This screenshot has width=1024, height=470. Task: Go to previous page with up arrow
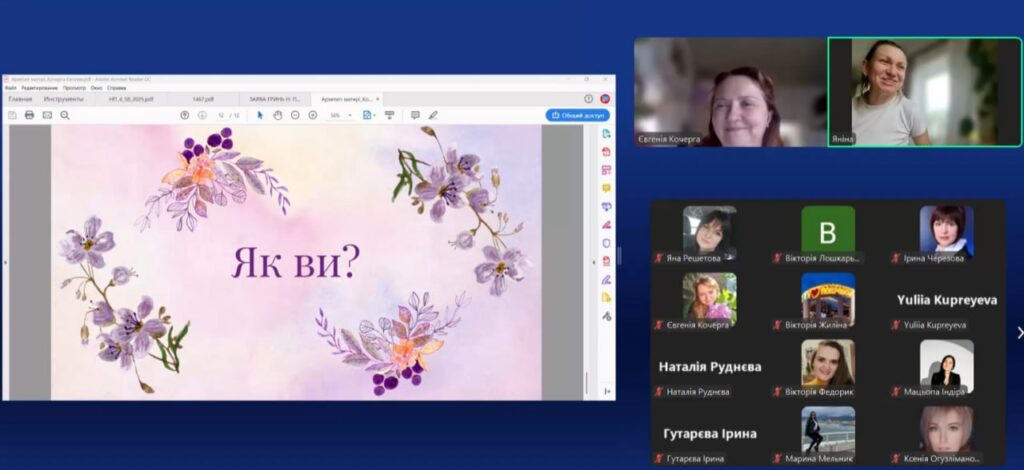pos(185,115)
